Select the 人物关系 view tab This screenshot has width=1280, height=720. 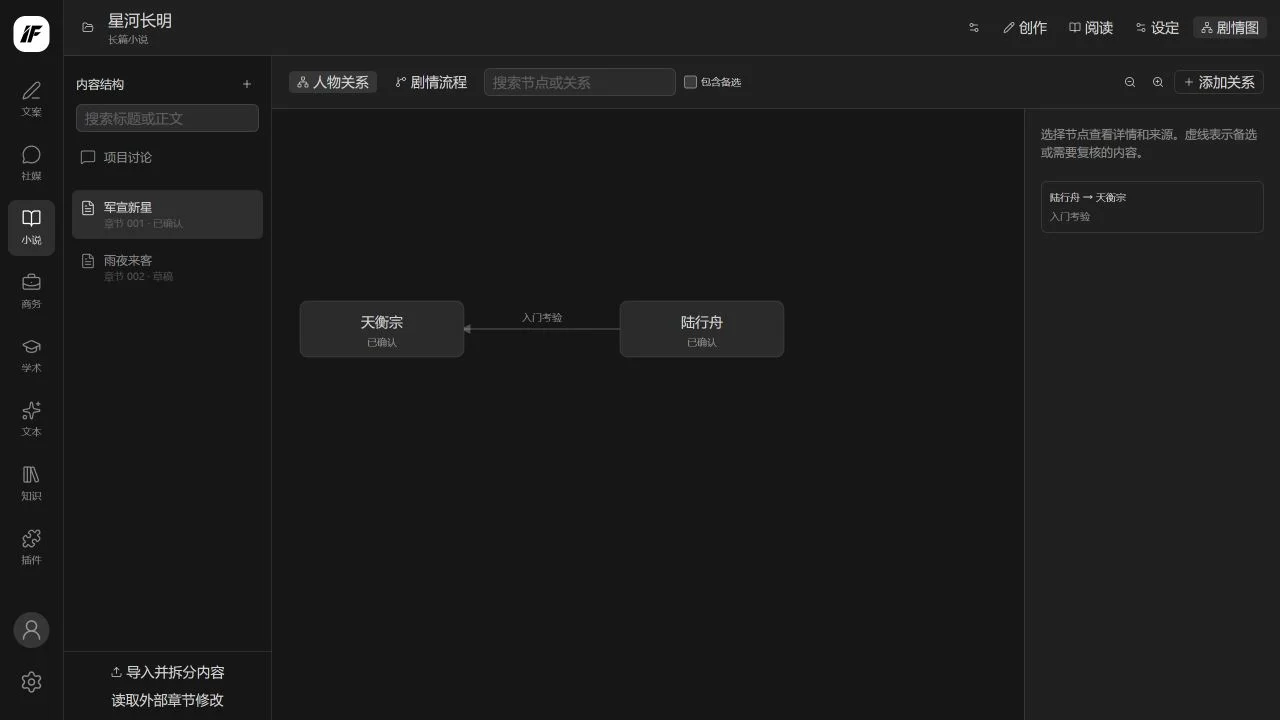pyautogui.click(x=333, y=82)
